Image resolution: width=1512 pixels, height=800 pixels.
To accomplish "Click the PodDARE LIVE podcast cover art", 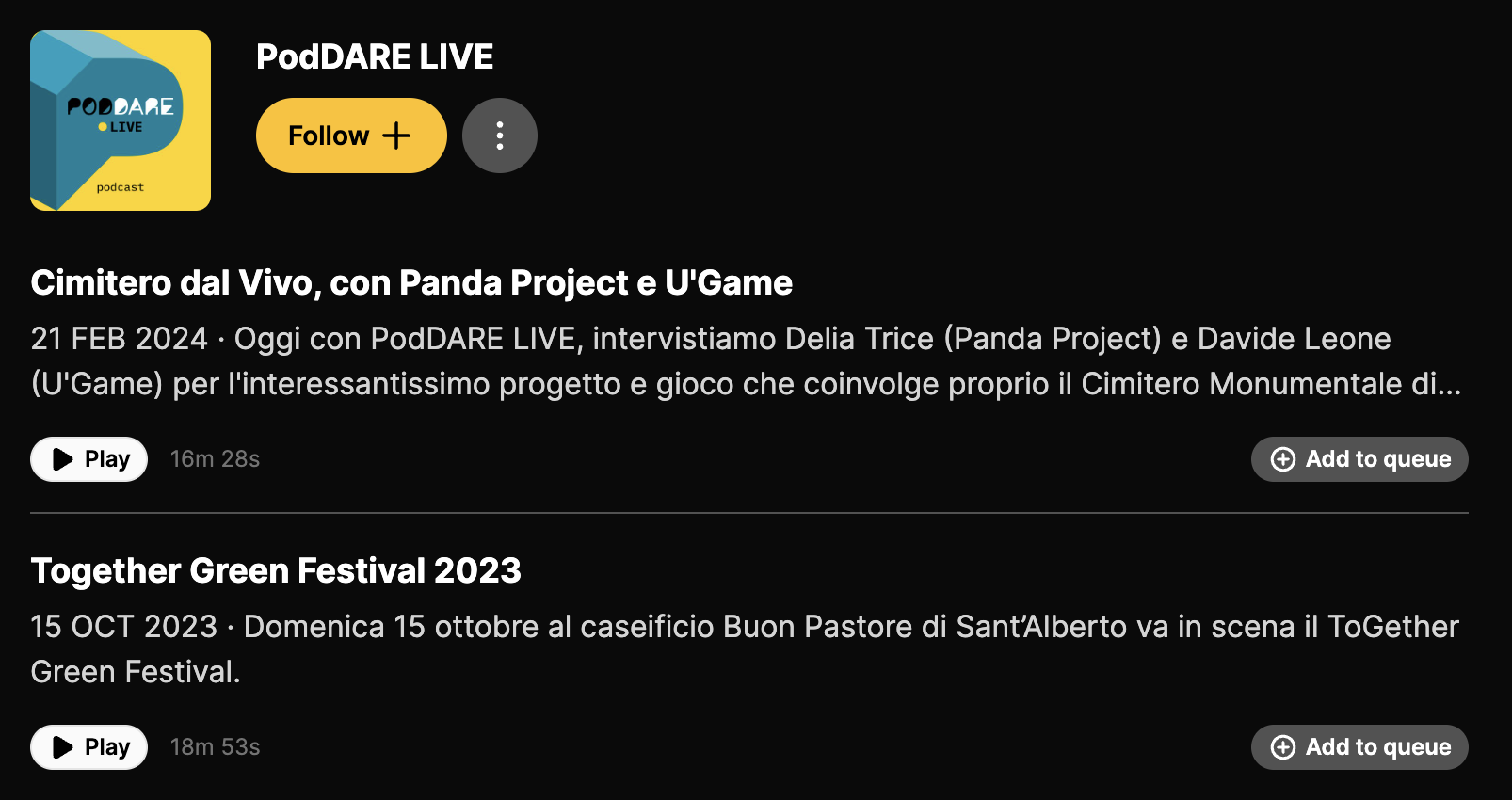I will click(x=120, y=120).
